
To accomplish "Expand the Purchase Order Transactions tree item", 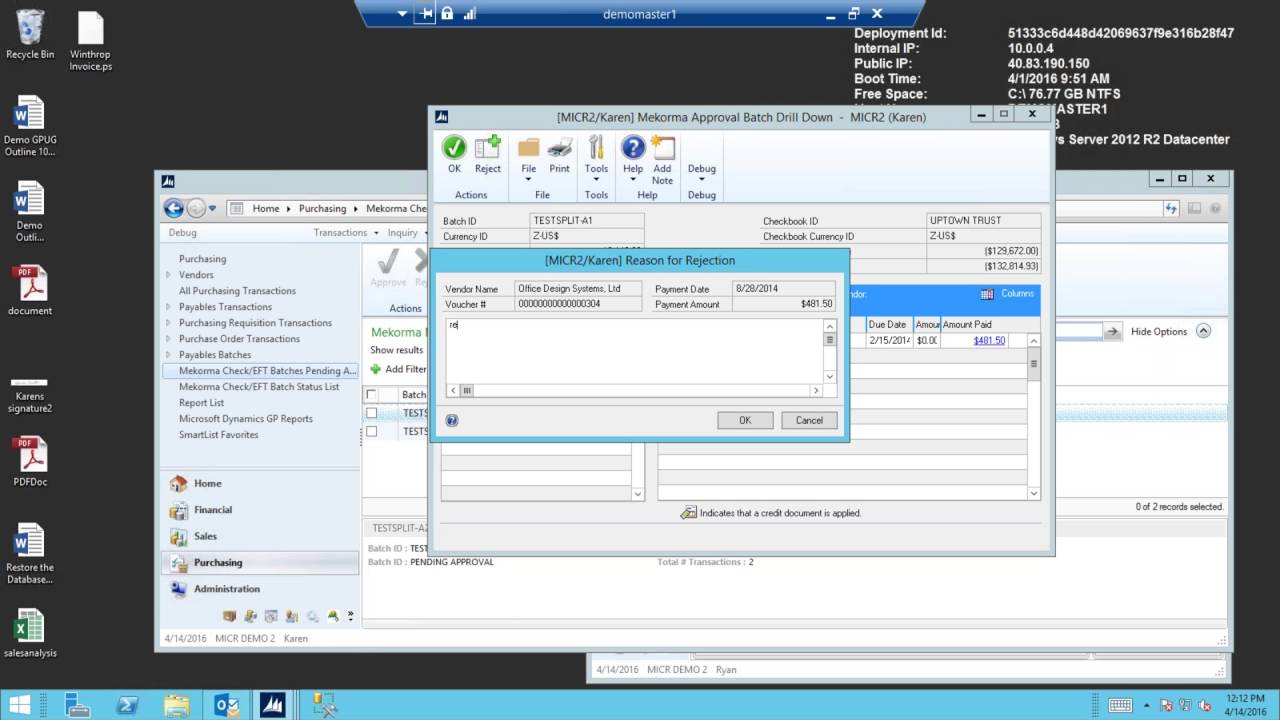I will [168, 339].
